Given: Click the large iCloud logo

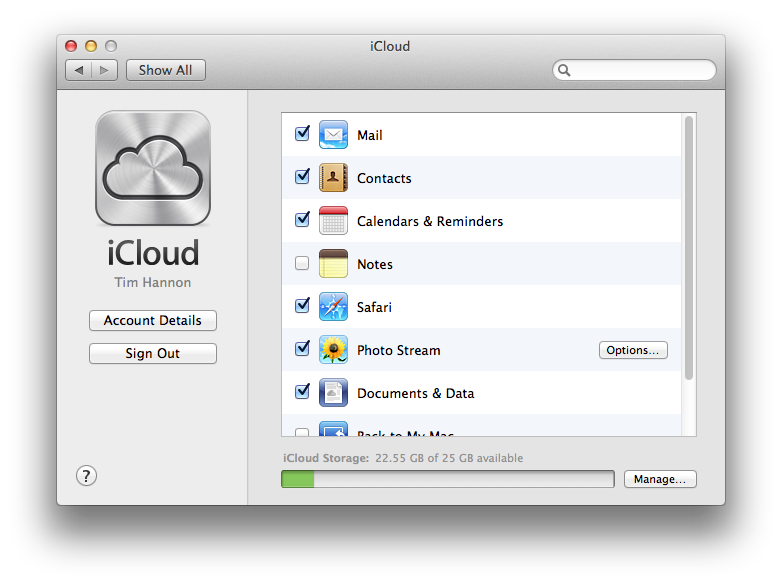Looking at the screenshot, I should click(153, 168).
